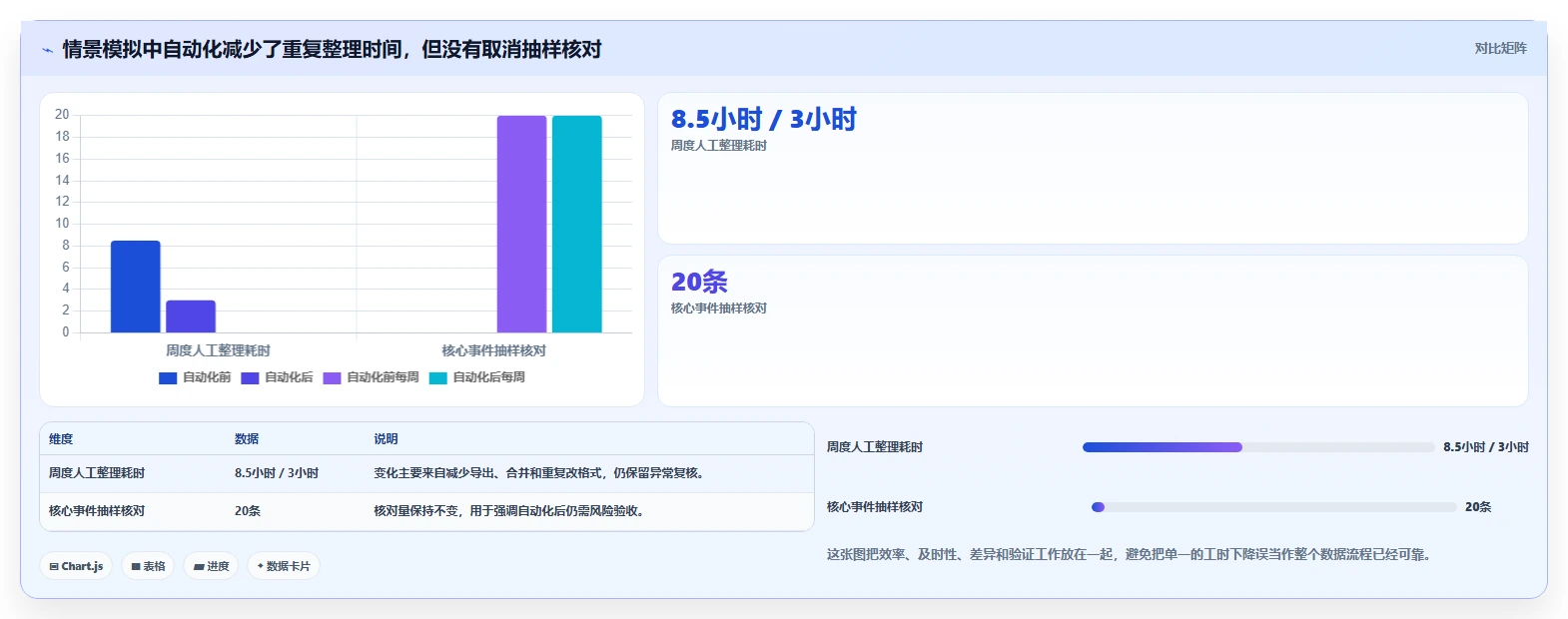Click the 8.5小时 / 3小时 value beside the progress bar

click(x=1486, y=447)
